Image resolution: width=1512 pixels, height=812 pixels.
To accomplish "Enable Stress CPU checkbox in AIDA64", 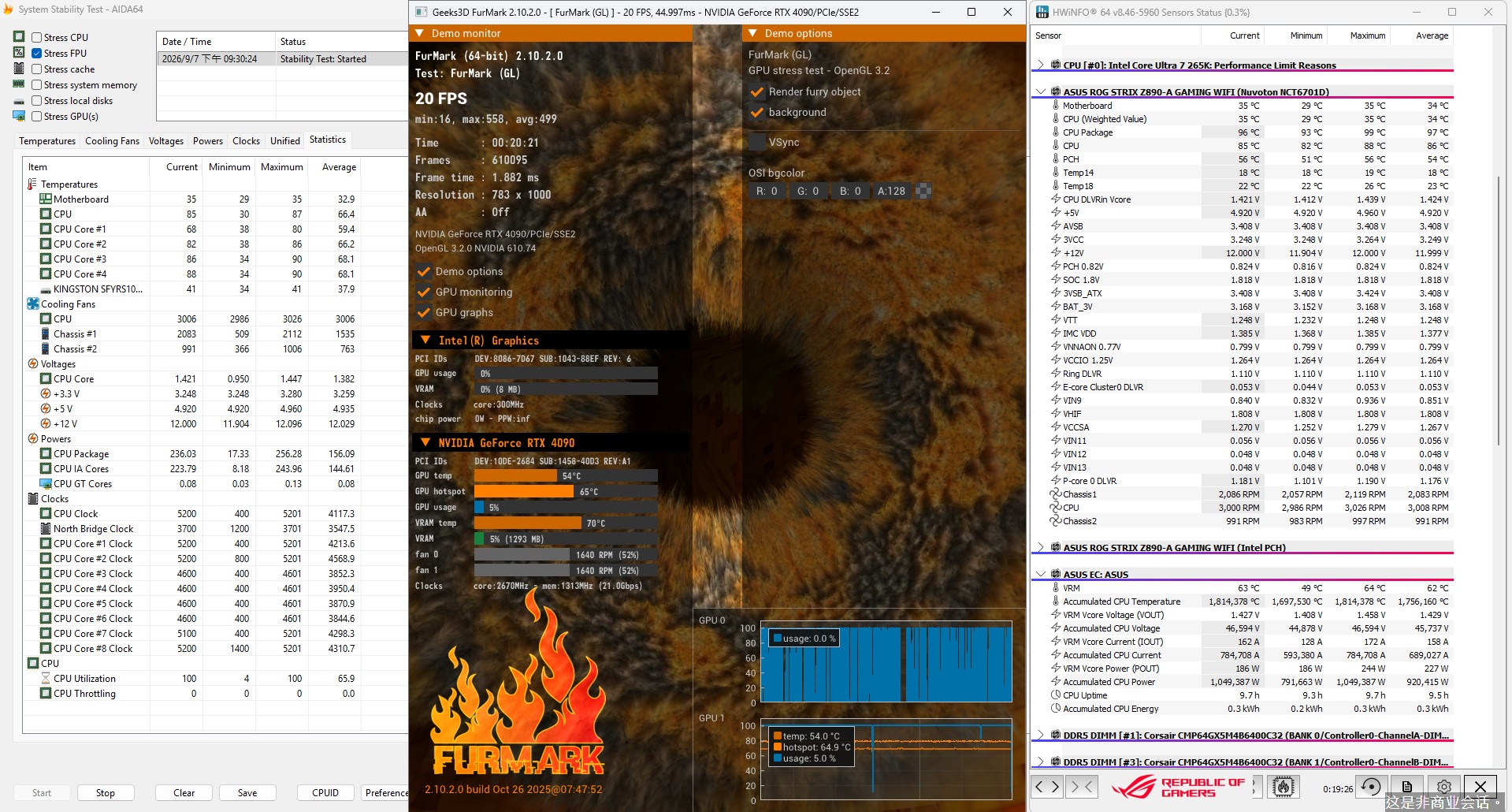I will [36, 37].
